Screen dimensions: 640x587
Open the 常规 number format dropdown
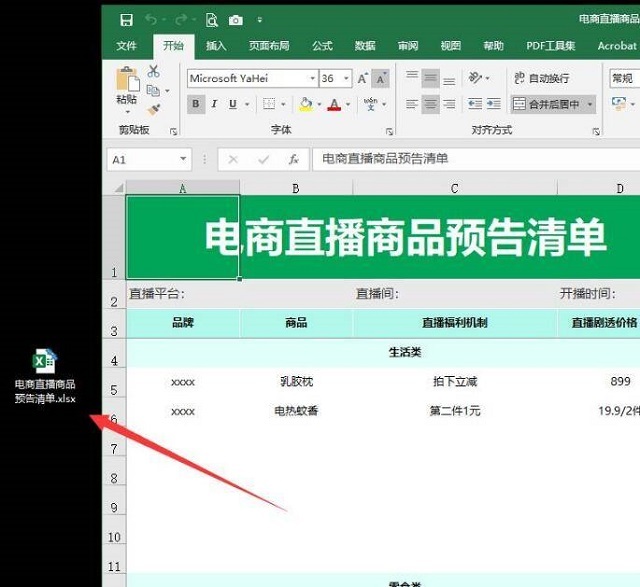coord(624,78)
